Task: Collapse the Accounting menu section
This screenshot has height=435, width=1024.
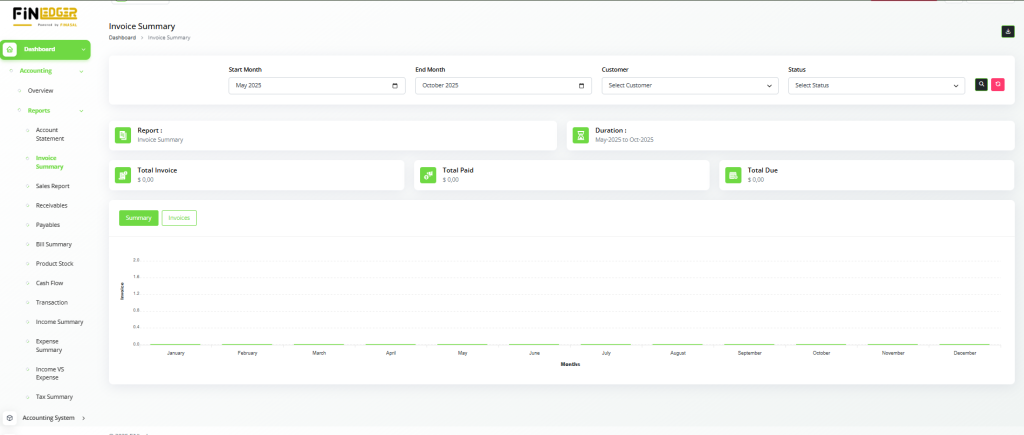Action: tap(81, 71)
